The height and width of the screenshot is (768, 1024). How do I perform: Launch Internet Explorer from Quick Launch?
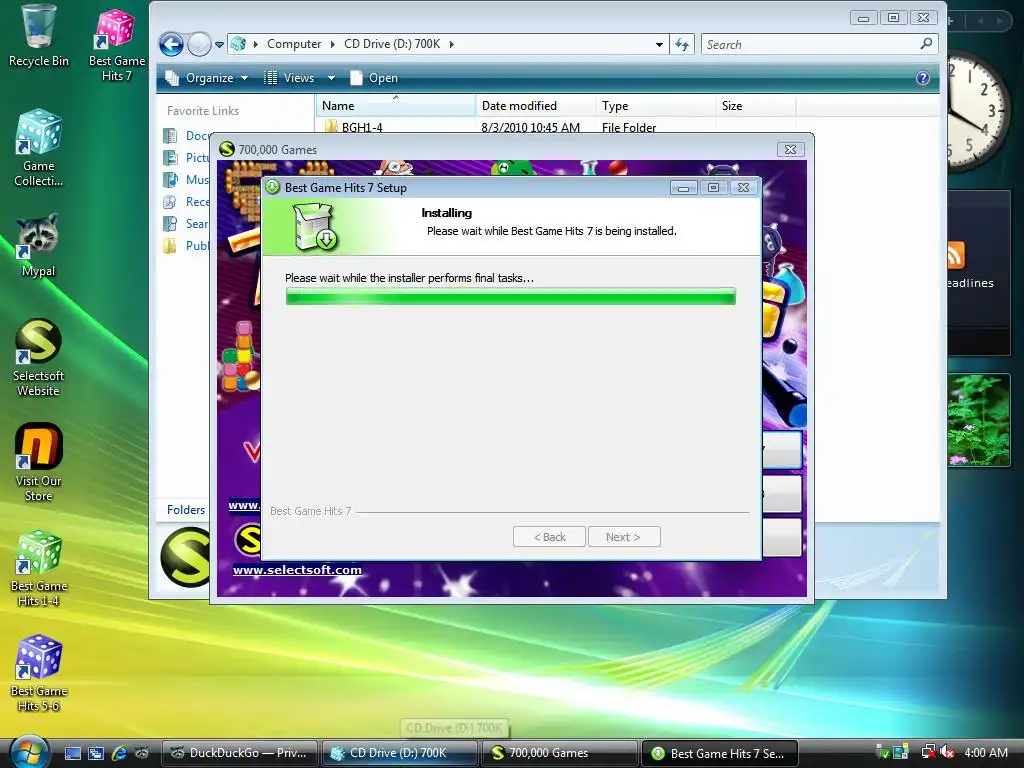(119, 753)
